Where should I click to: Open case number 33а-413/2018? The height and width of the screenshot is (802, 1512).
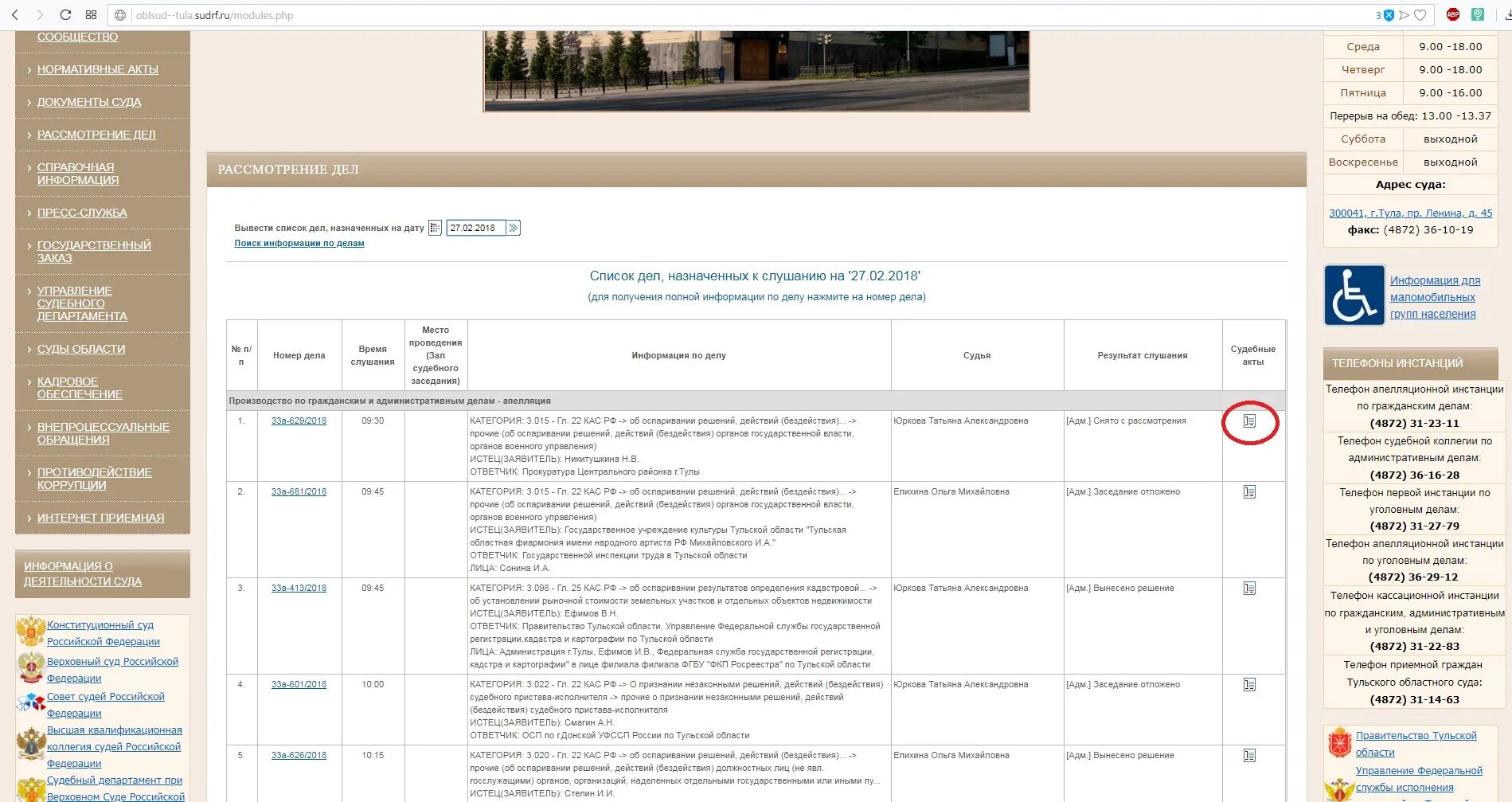pyautogui.click(x=299, y=588)
